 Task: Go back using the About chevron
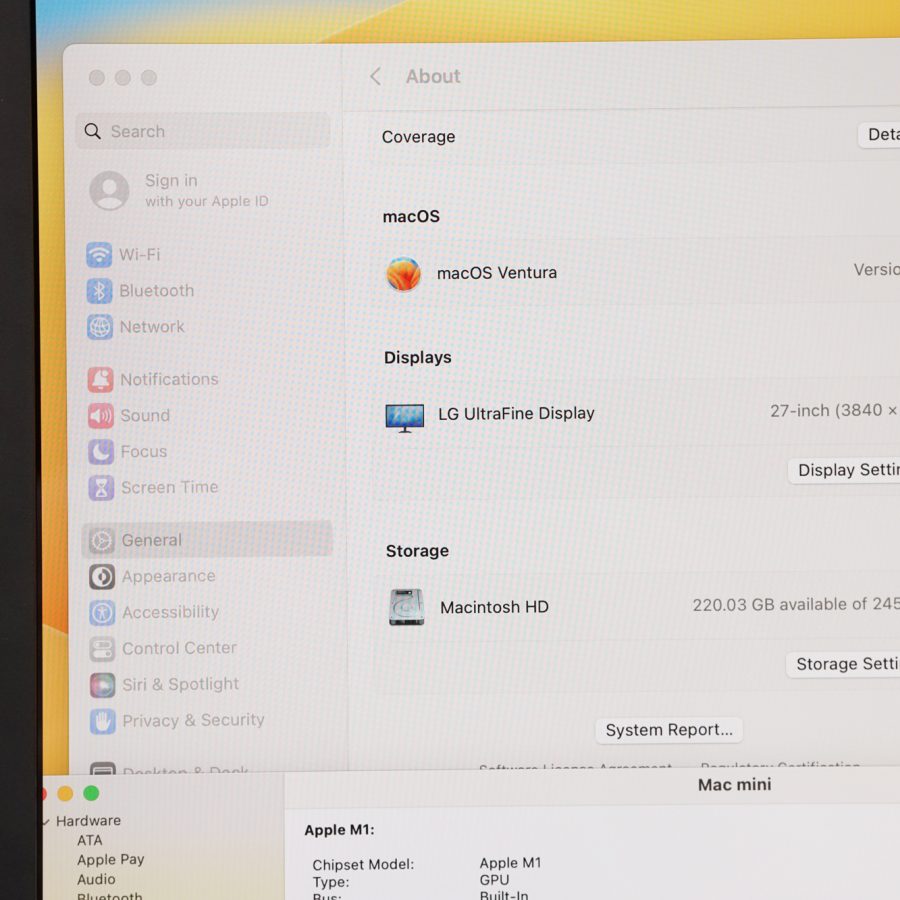tap(376, 76)
